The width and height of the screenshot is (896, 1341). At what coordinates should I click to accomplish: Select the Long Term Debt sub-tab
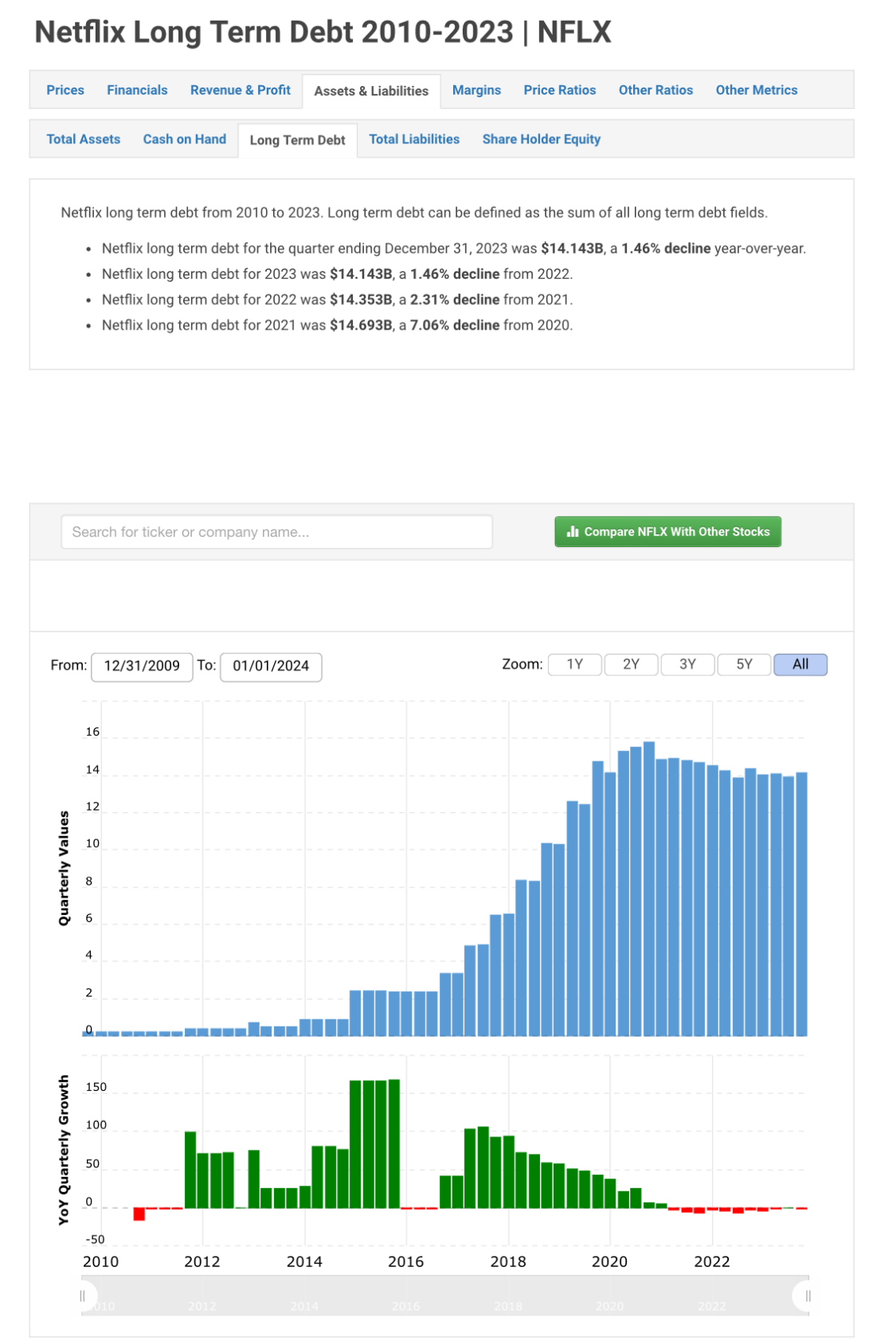(x=298, y=140)
